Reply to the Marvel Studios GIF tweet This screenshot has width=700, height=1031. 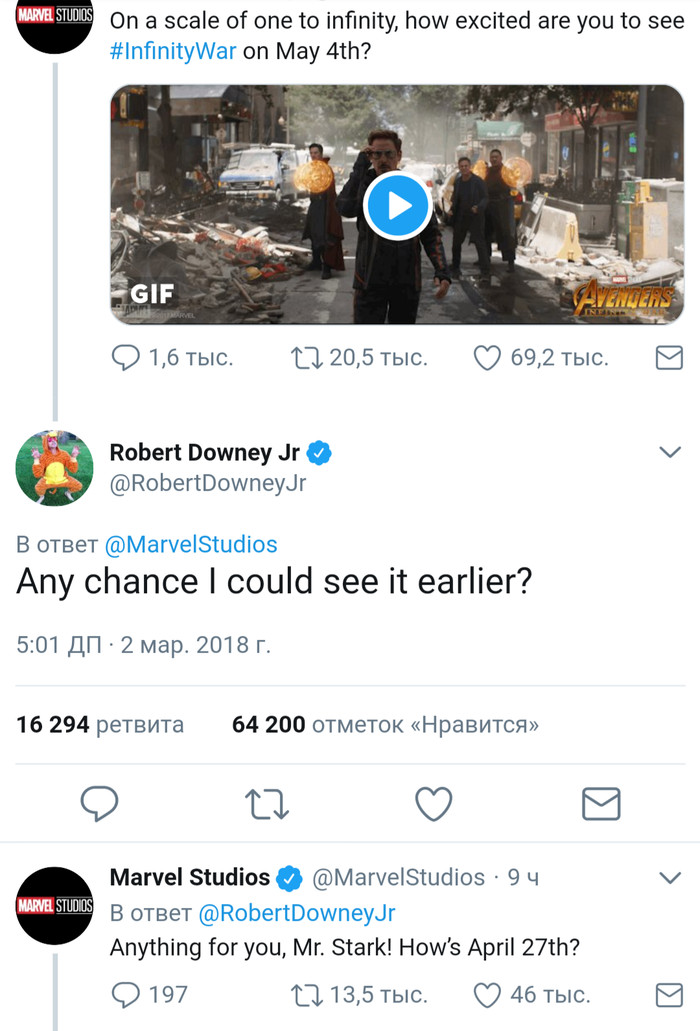coord(125,357)
